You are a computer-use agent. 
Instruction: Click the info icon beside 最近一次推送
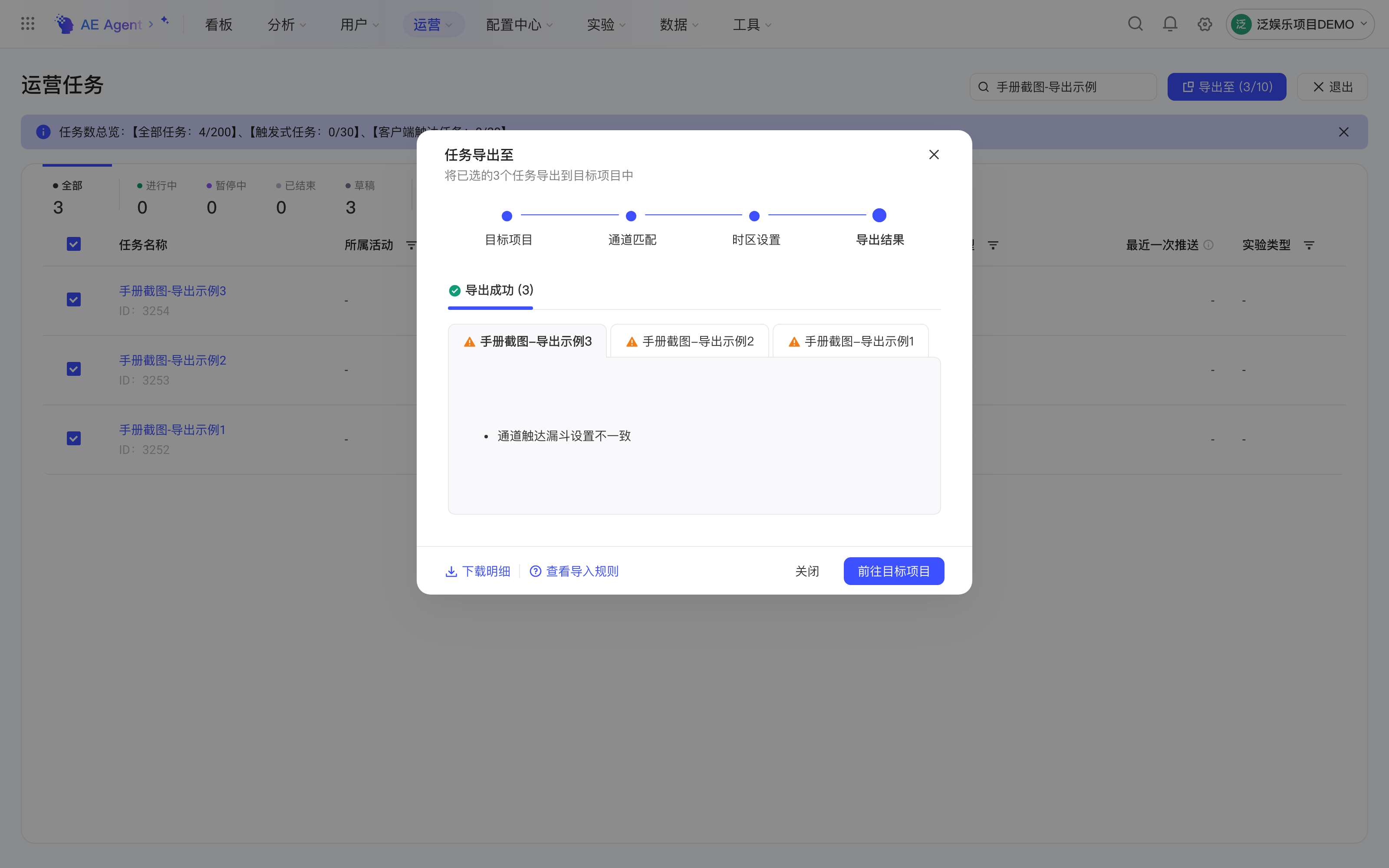tap(1208, 244)
